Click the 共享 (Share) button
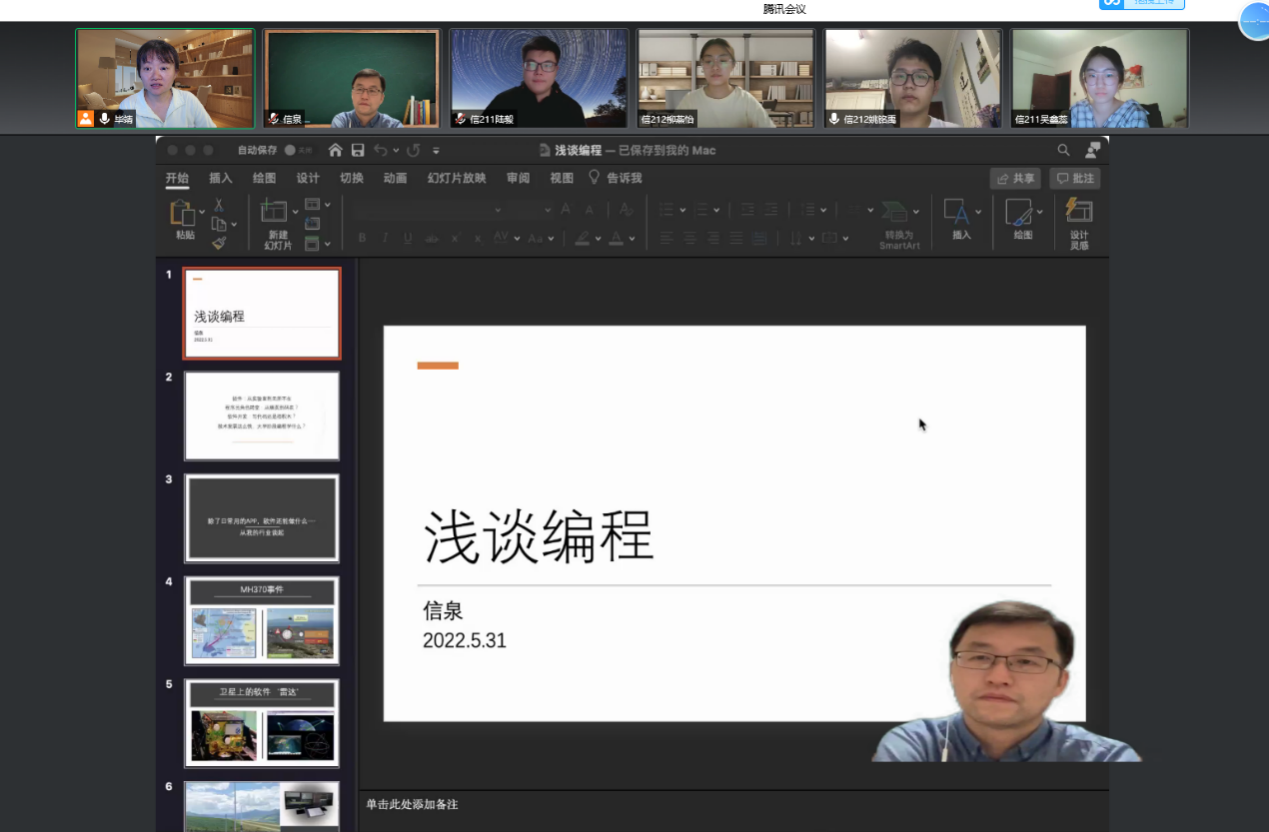The width and height of the screenshot is (1269, 832). click(1015, 178)
